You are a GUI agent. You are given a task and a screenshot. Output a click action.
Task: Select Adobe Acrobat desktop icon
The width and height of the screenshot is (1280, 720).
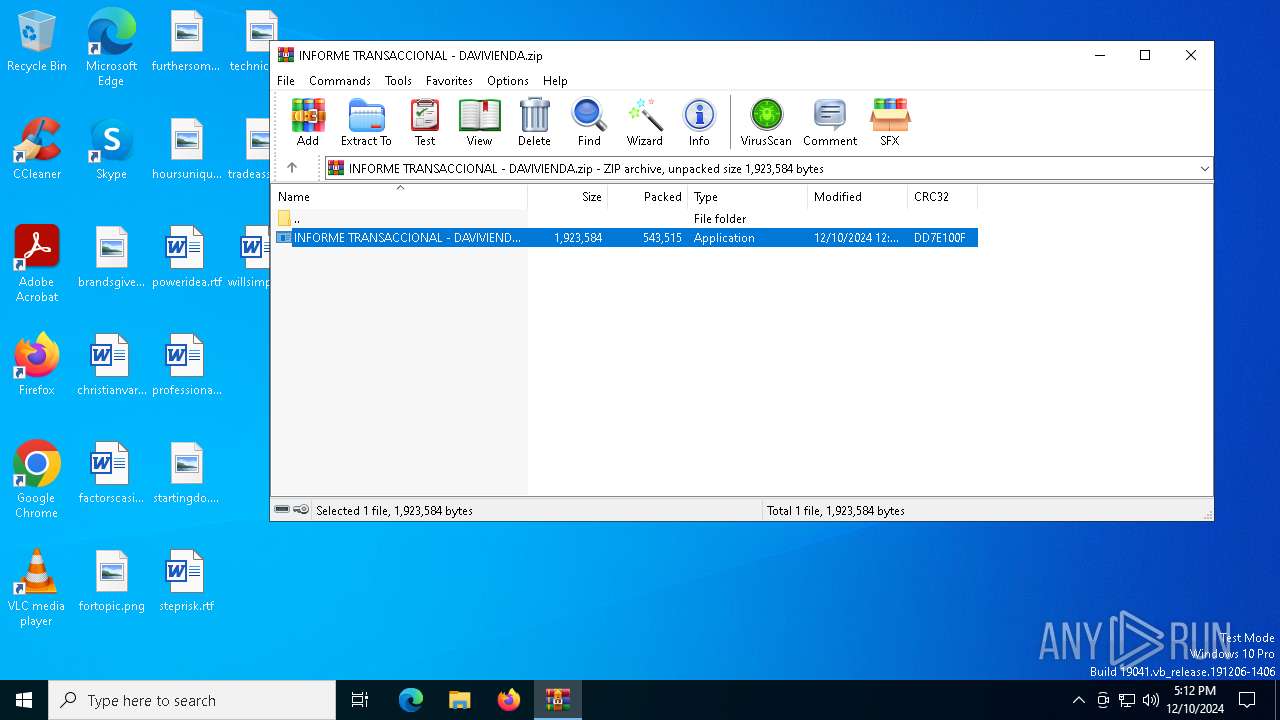(x=37, y=264)
